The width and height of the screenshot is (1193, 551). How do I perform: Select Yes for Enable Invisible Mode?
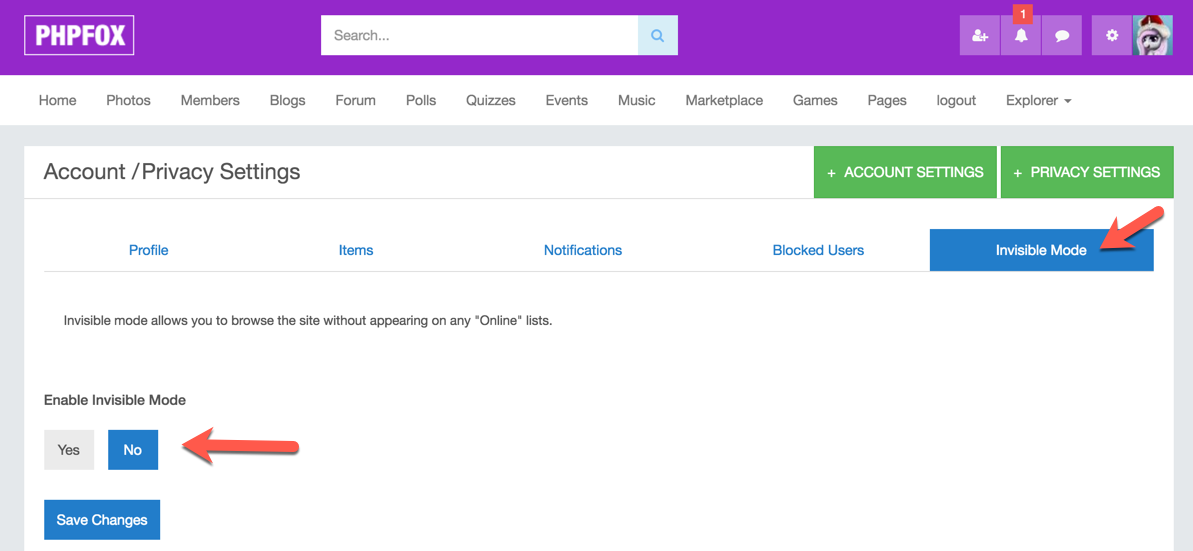tap(69, 450)
